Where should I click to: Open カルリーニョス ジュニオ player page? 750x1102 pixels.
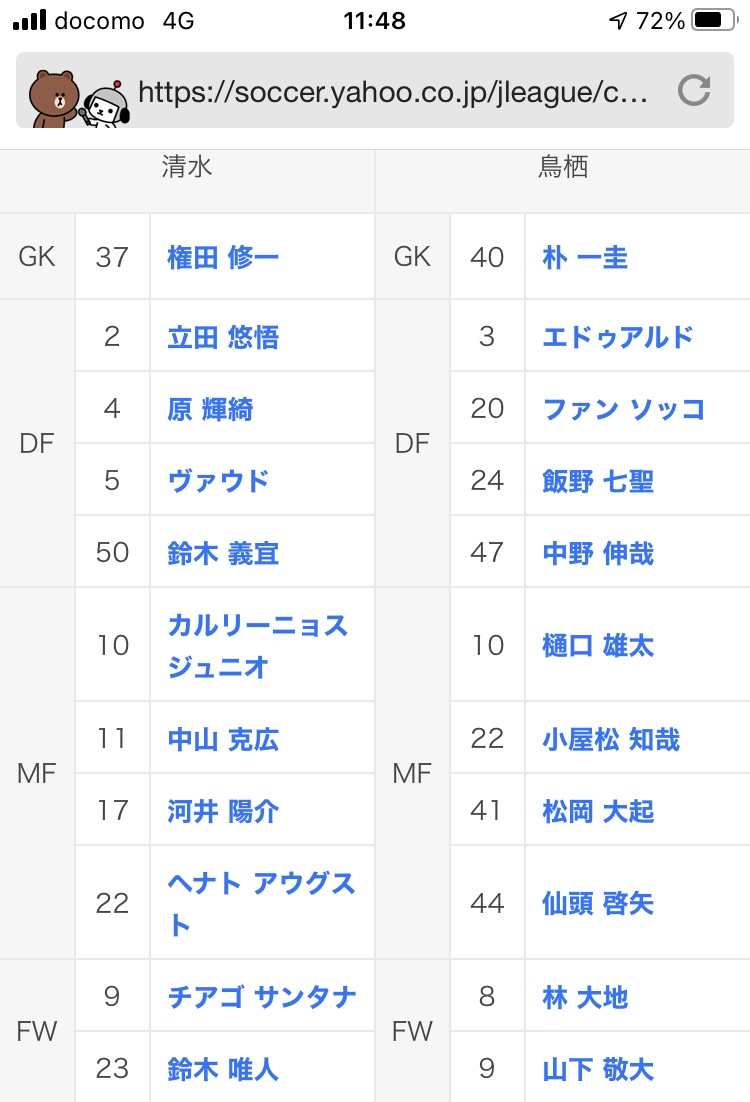(x=257, y=645)
